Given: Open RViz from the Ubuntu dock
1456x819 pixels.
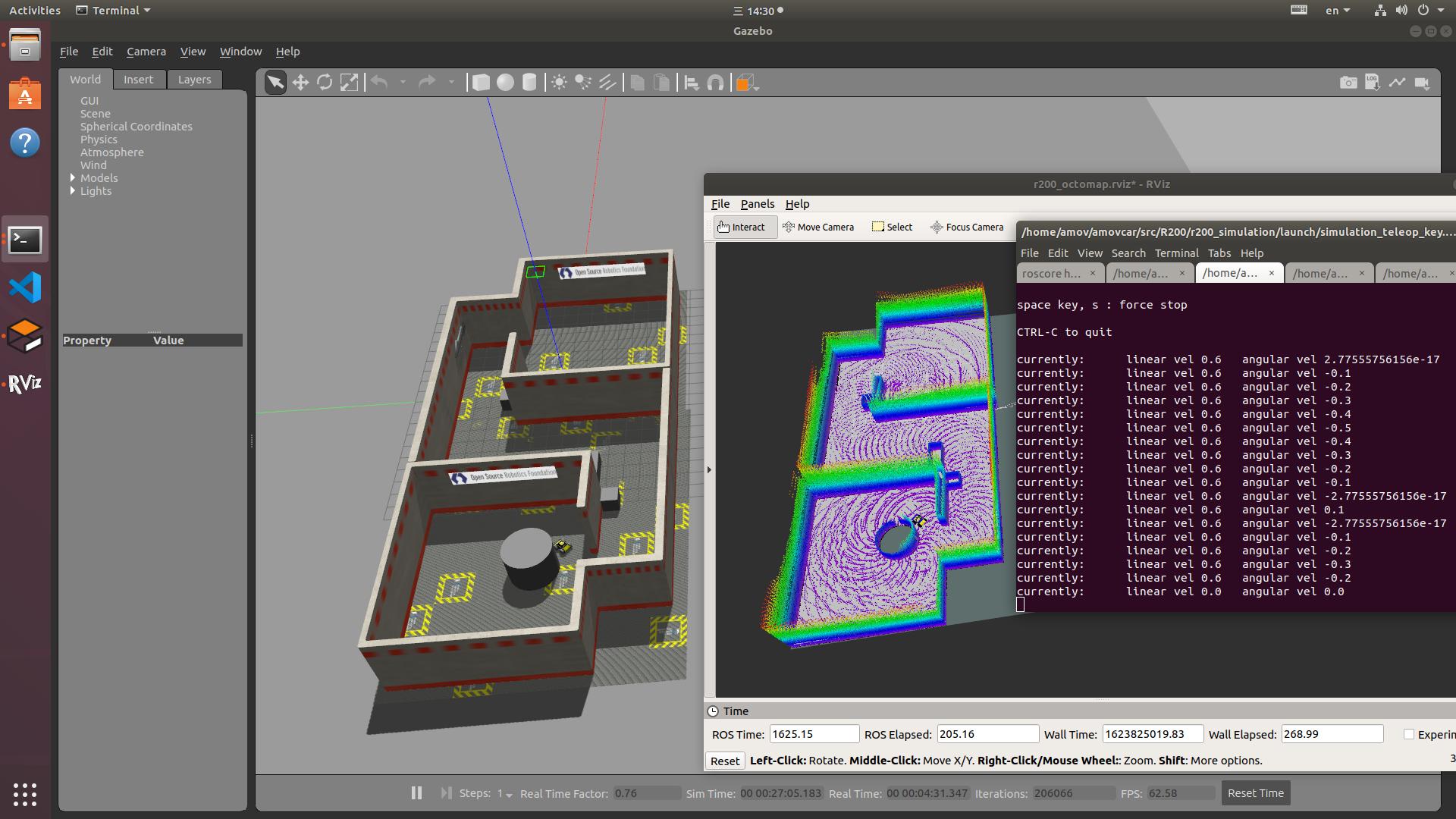Looking at the screenshot, I should click(x=25, y=384).
